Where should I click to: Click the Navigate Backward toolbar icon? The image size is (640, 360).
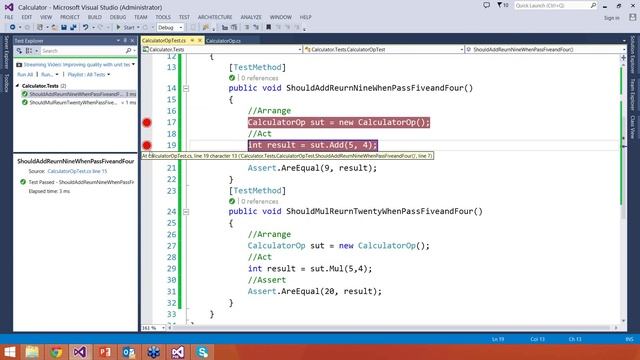pos(13,27)
